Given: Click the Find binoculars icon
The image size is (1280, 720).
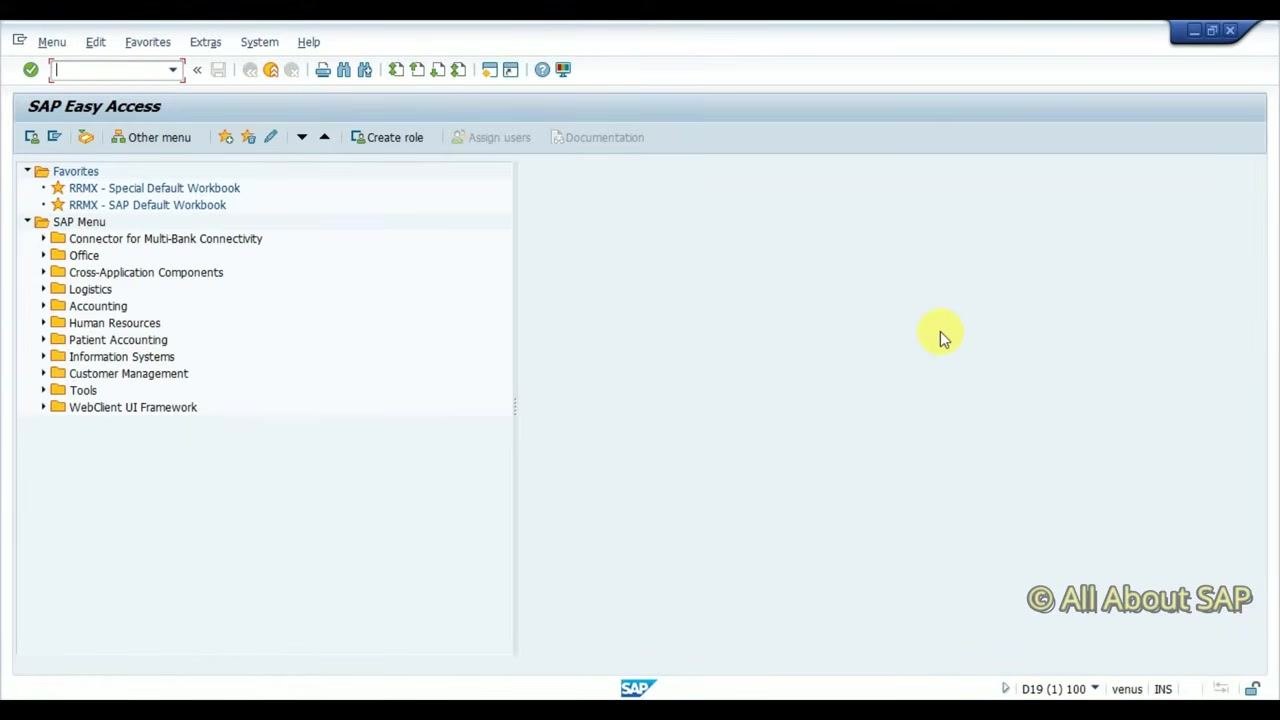Looking at the screenshot, I should pyautogui.click(x=344, y=70).
